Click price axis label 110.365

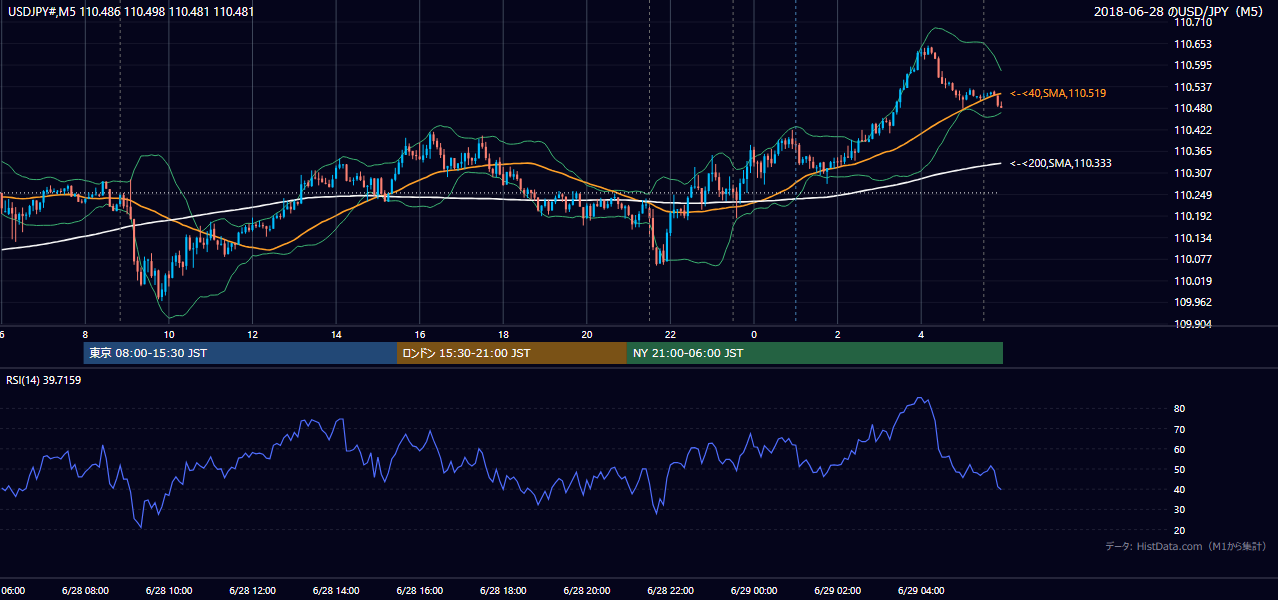pyautogui.click(x=1194, y=151)
